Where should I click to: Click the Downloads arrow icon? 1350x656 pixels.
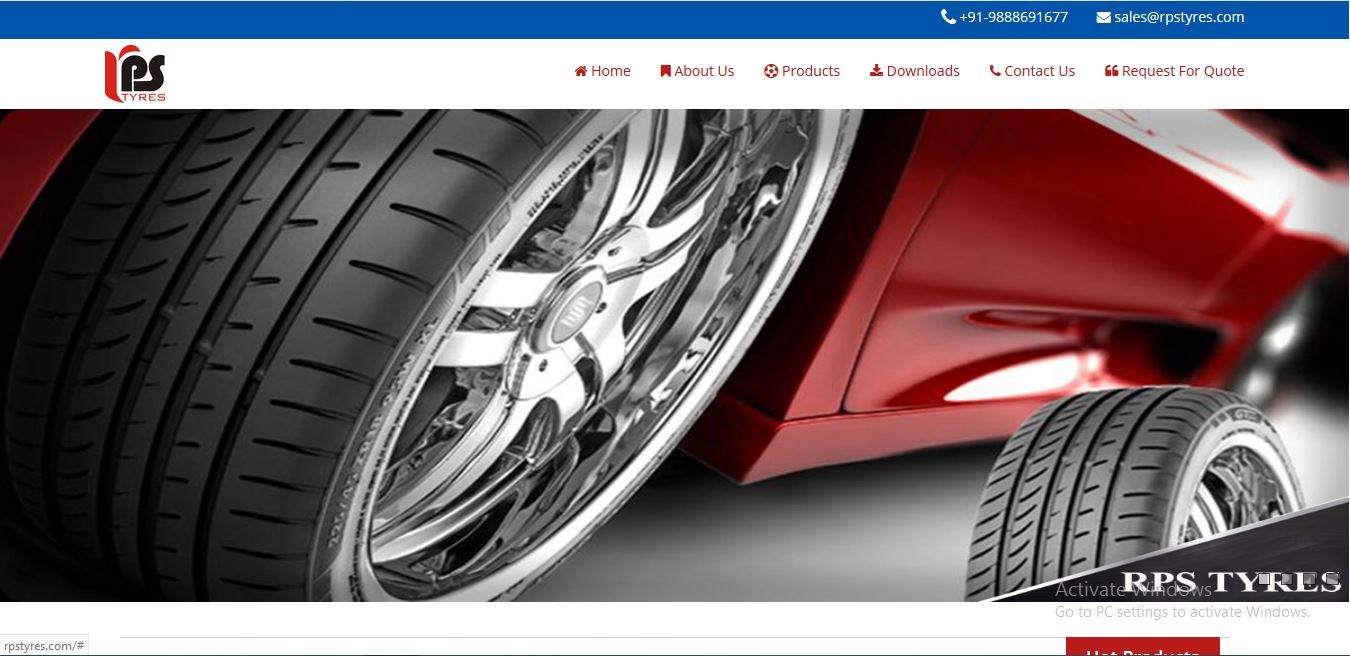876,71
